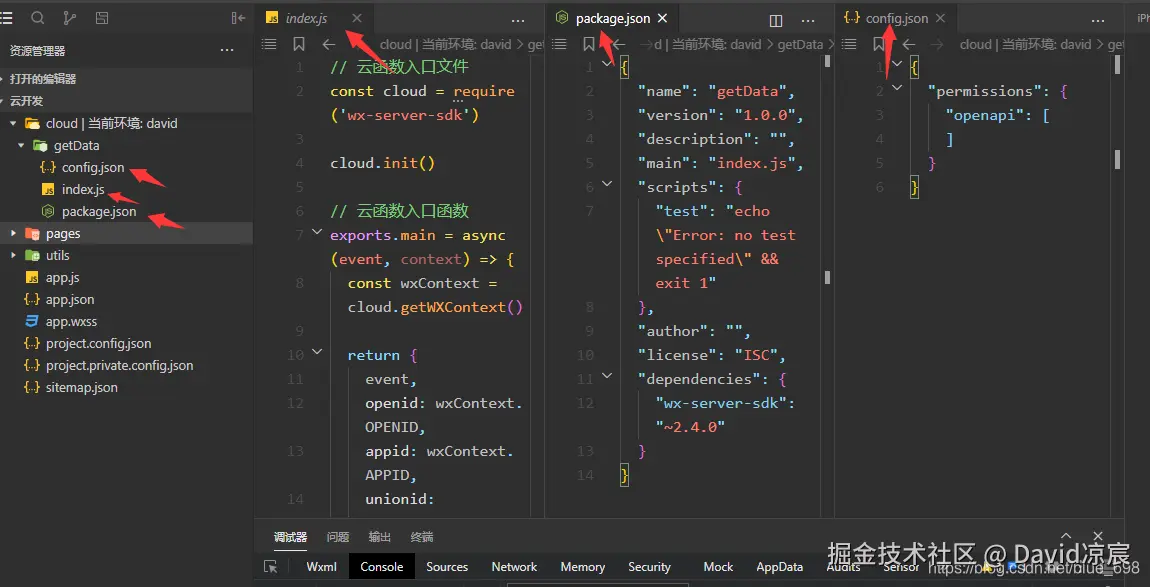Viewport: 1150px width, 587px height.
Task: Switch to the package.json tab
Action: tap(612, 18)
